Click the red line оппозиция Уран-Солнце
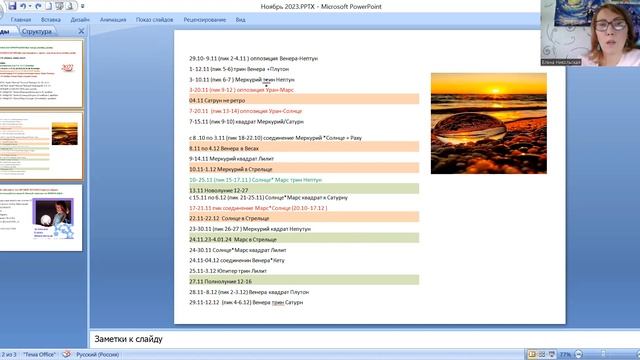640x360 pixels. [x=245, y=111]
